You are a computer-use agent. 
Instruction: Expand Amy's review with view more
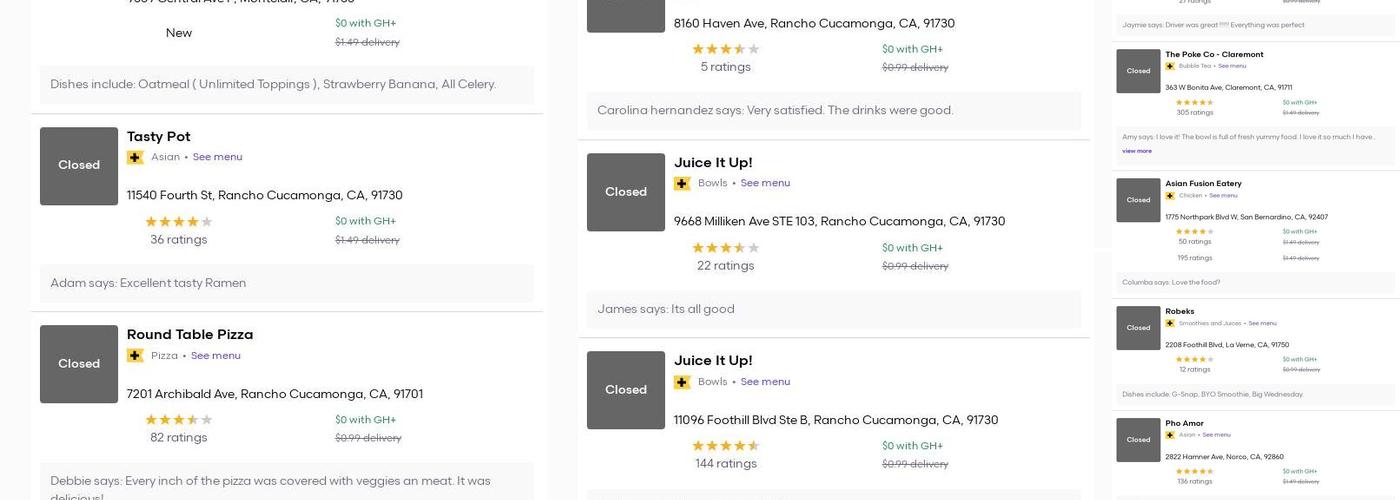1137,151
